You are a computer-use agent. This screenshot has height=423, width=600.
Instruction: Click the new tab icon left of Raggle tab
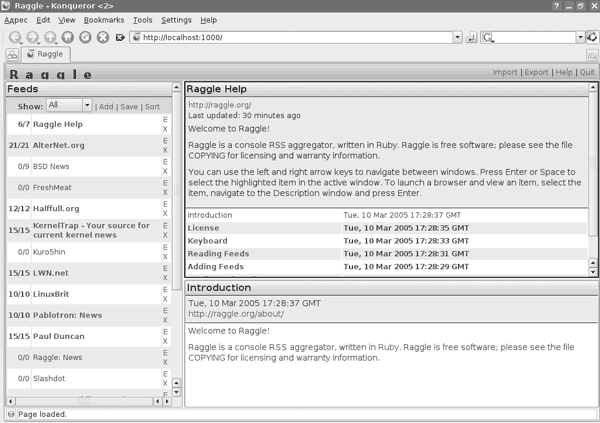click(x=12, y=55)
